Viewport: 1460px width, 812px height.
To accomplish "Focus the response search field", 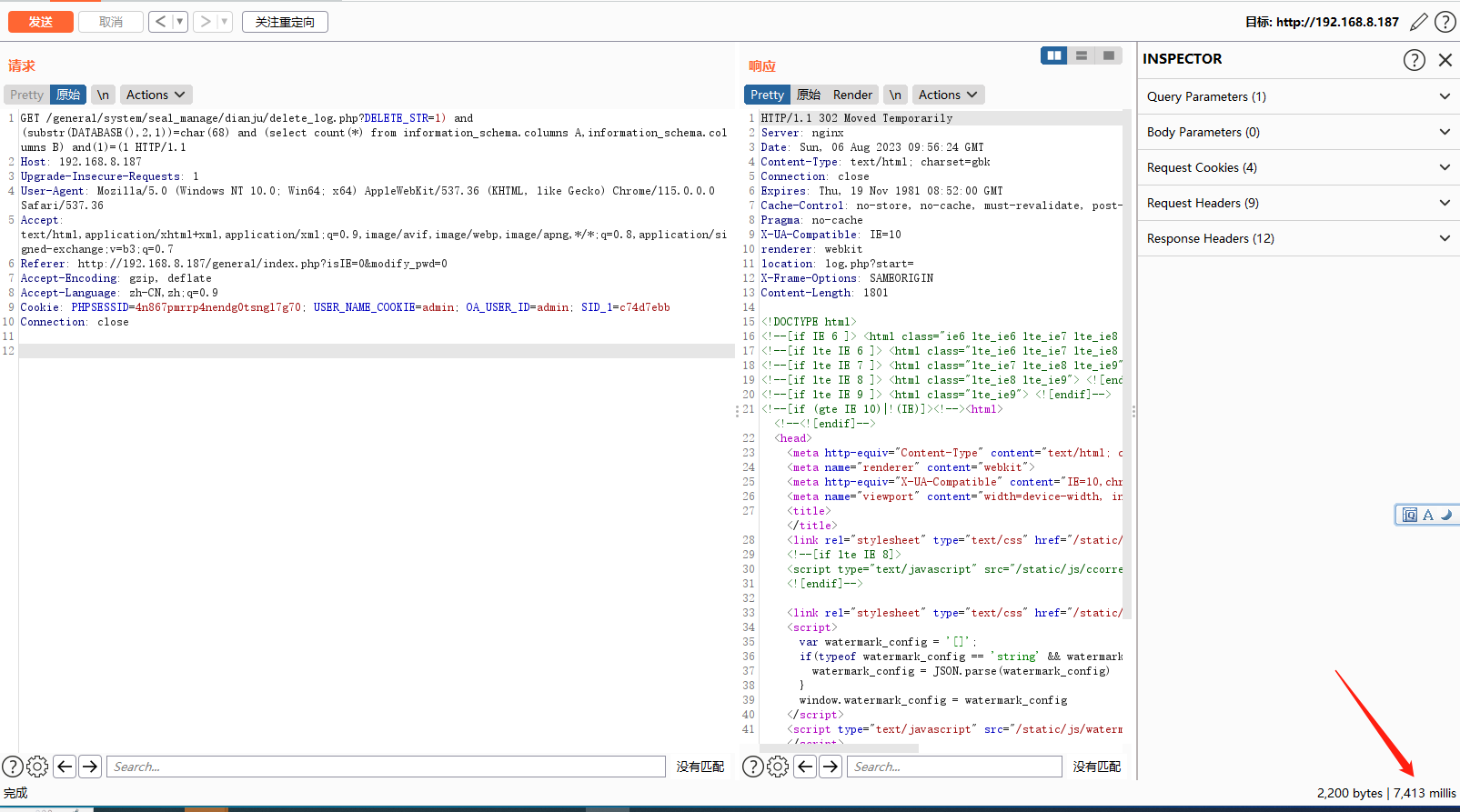I will click(x=954, y=767).
